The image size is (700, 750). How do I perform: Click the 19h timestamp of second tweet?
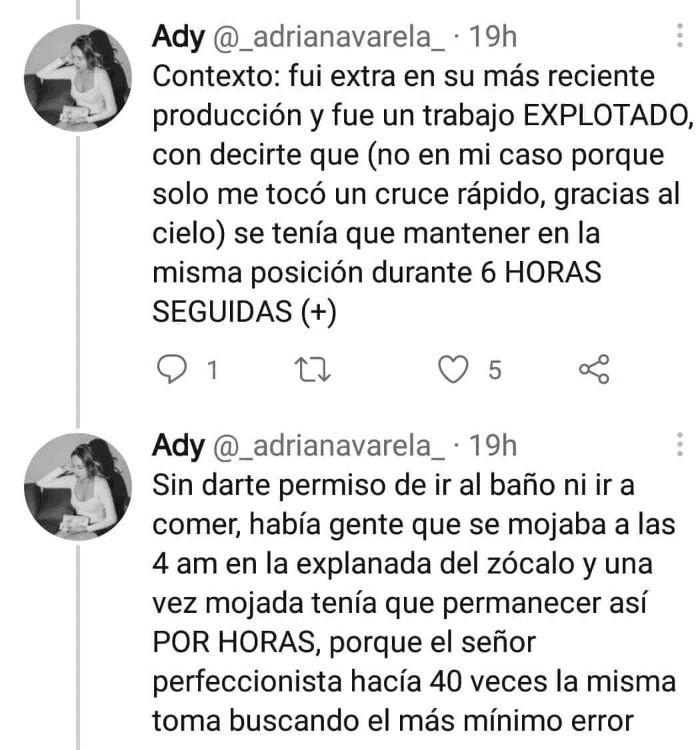point(493,446)
